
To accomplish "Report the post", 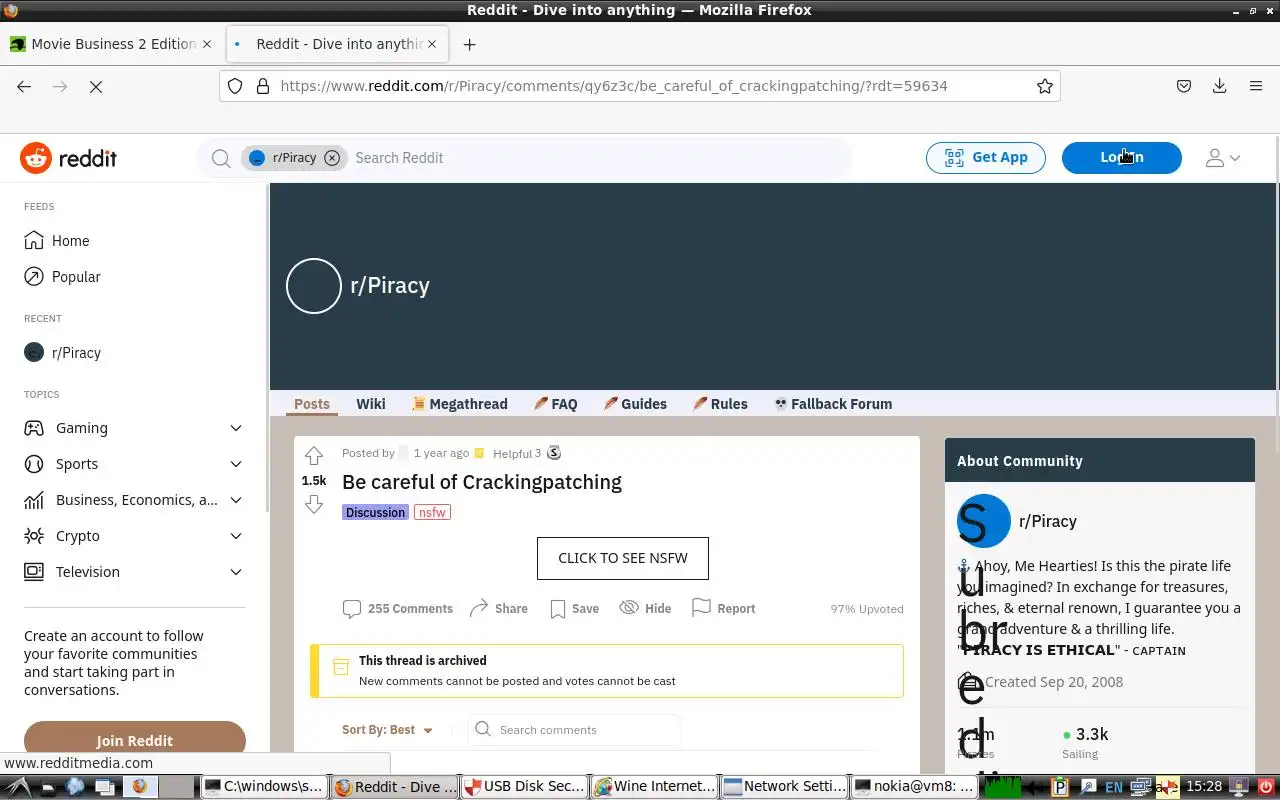I will pos(723,608).
